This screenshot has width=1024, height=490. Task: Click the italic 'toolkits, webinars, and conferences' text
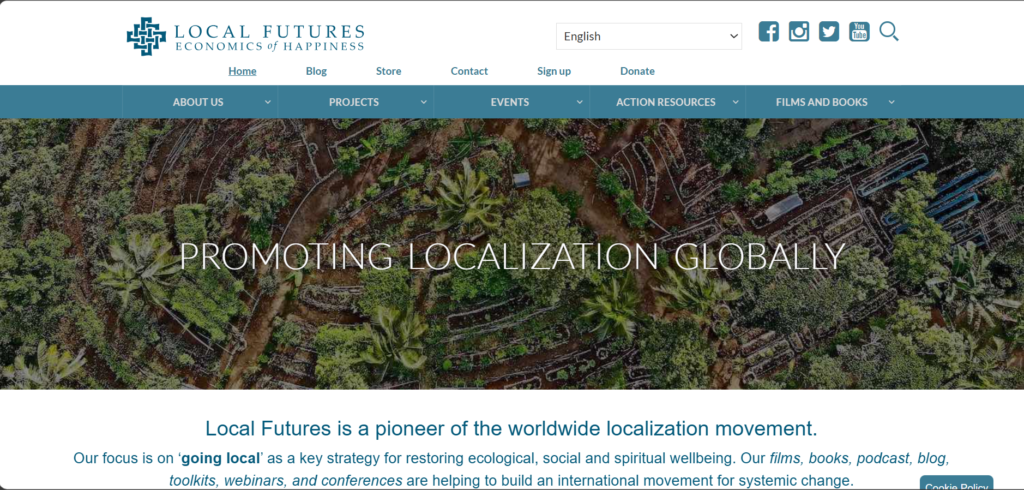[x=285, y=480]
